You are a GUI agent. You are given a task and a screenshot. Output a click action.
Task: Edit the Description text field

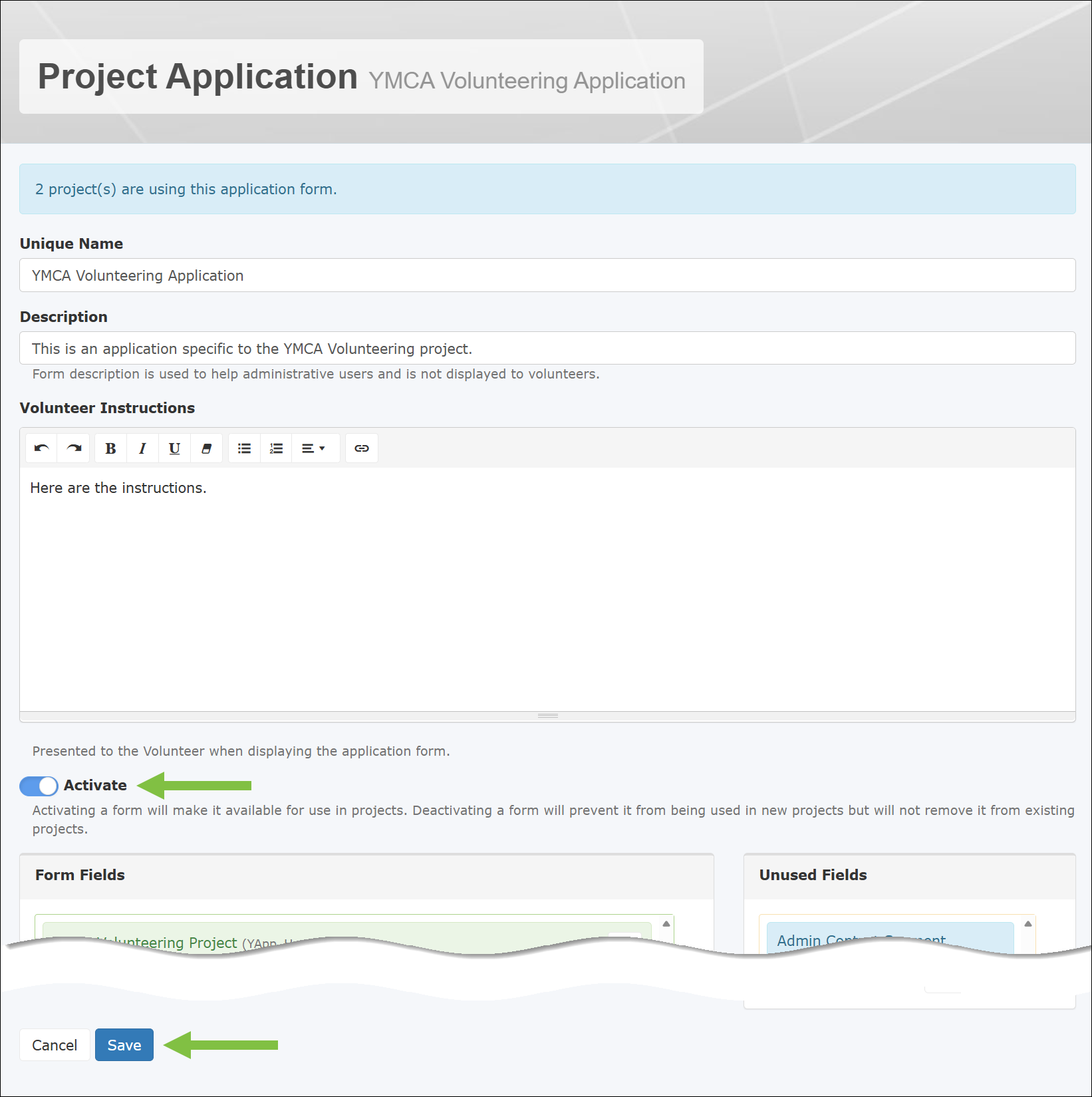pos(547,349)
